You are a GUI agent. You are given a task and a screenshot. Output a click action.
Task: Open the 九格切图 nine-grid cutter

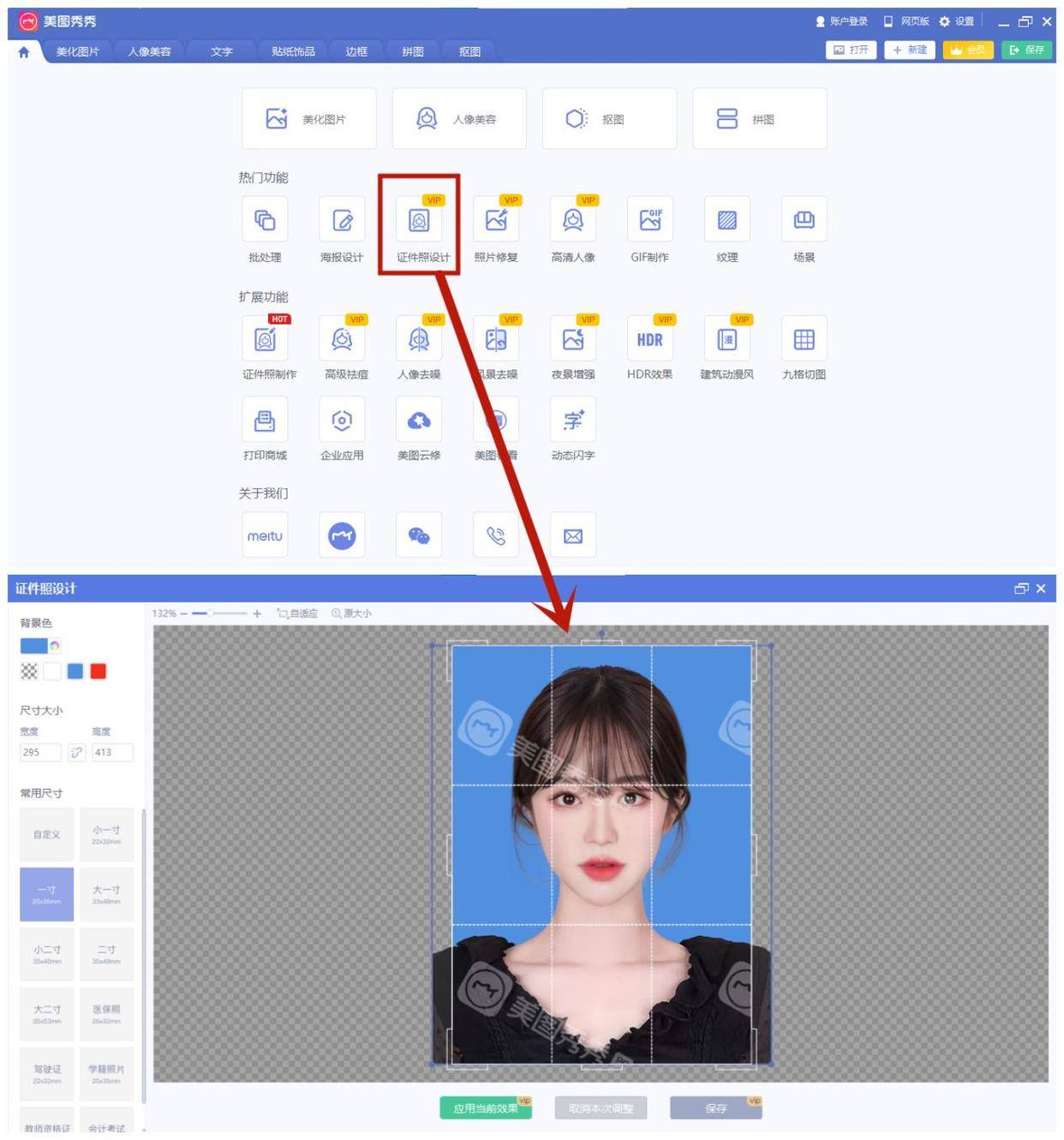[x=804, y=339]
